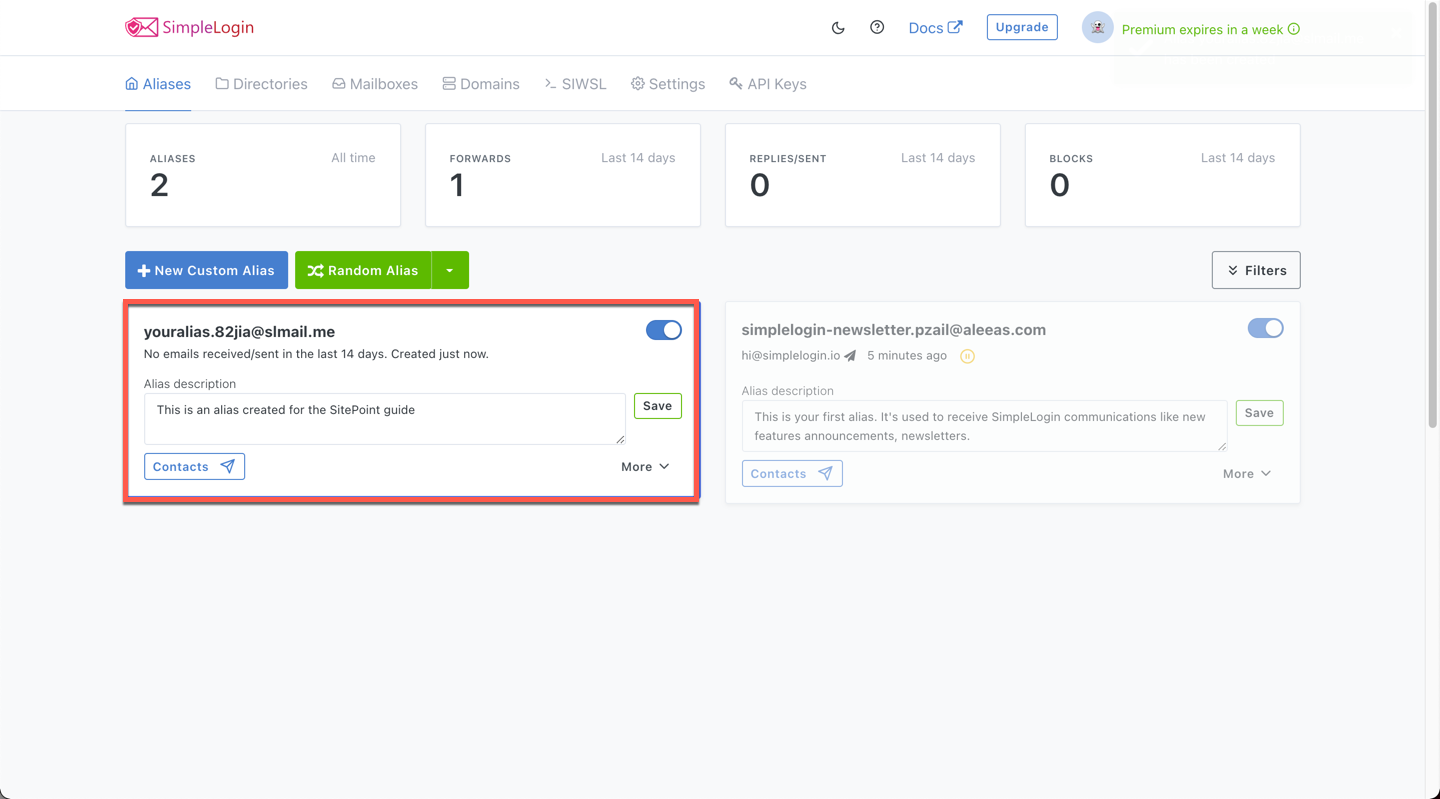1440x799 pixels.
Task: Expand the Random Alias dropdown arrow
Action: coord(450,270)
